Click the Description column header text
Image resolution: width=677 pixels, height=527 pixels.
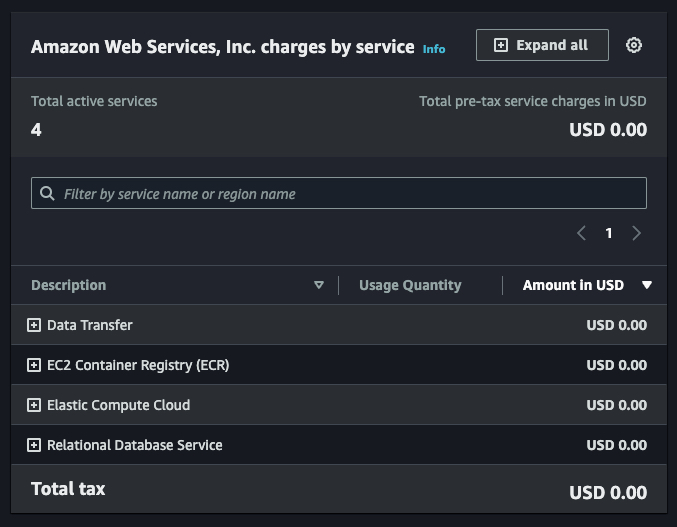(x=68, y=285)
